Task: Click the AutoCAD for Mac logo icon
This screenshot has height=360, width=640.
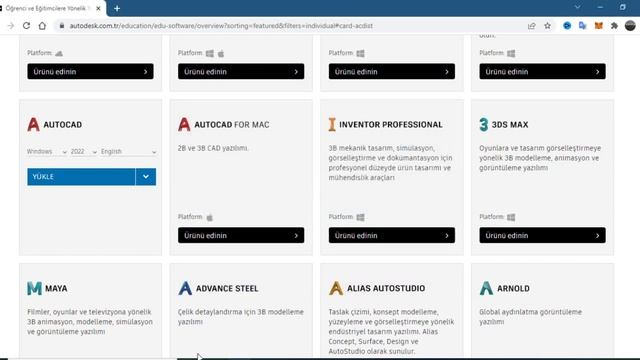Action: [x=184, y=124]
